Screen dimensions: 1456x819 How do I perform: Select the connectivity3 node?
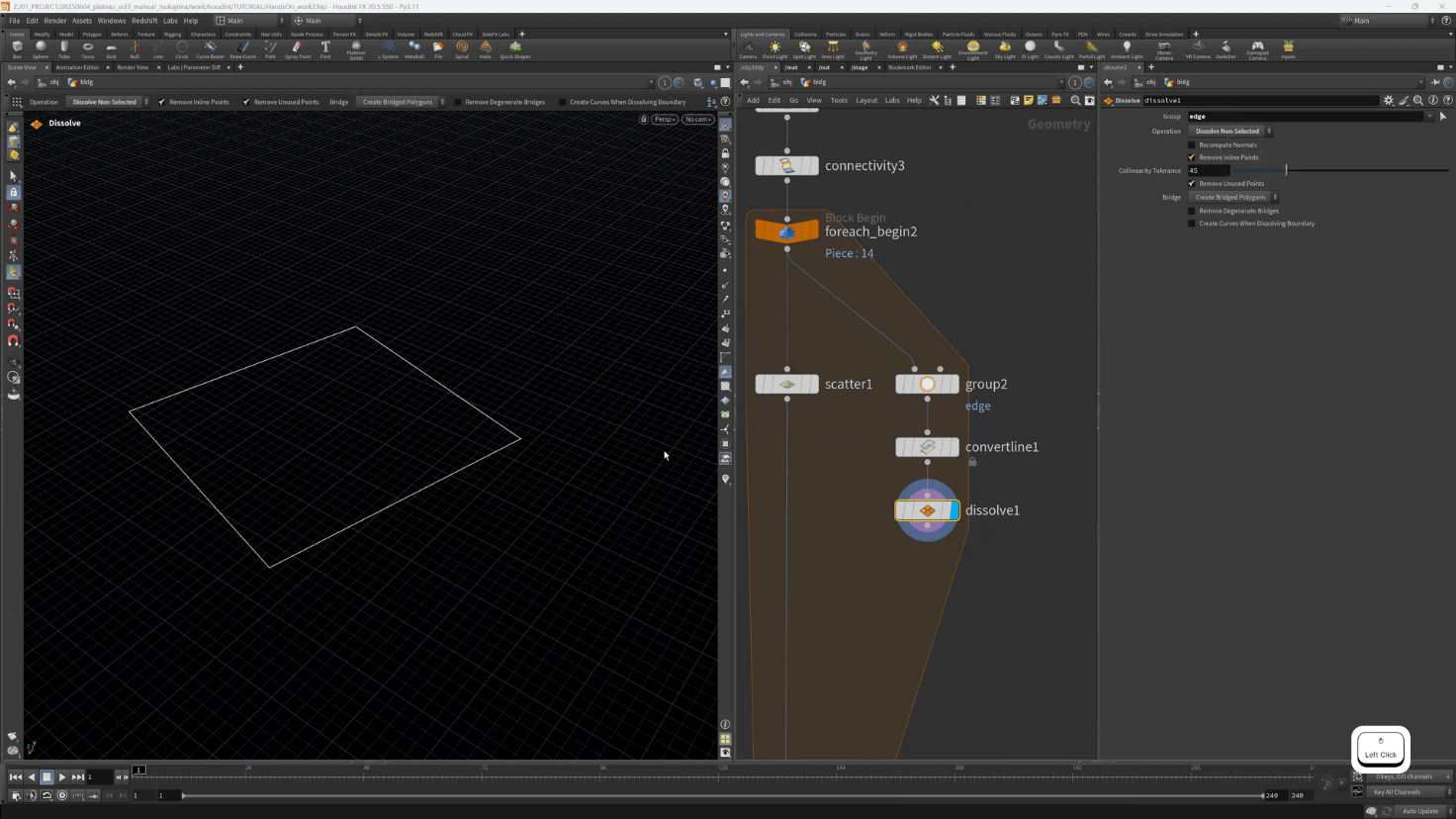point(787,166)
